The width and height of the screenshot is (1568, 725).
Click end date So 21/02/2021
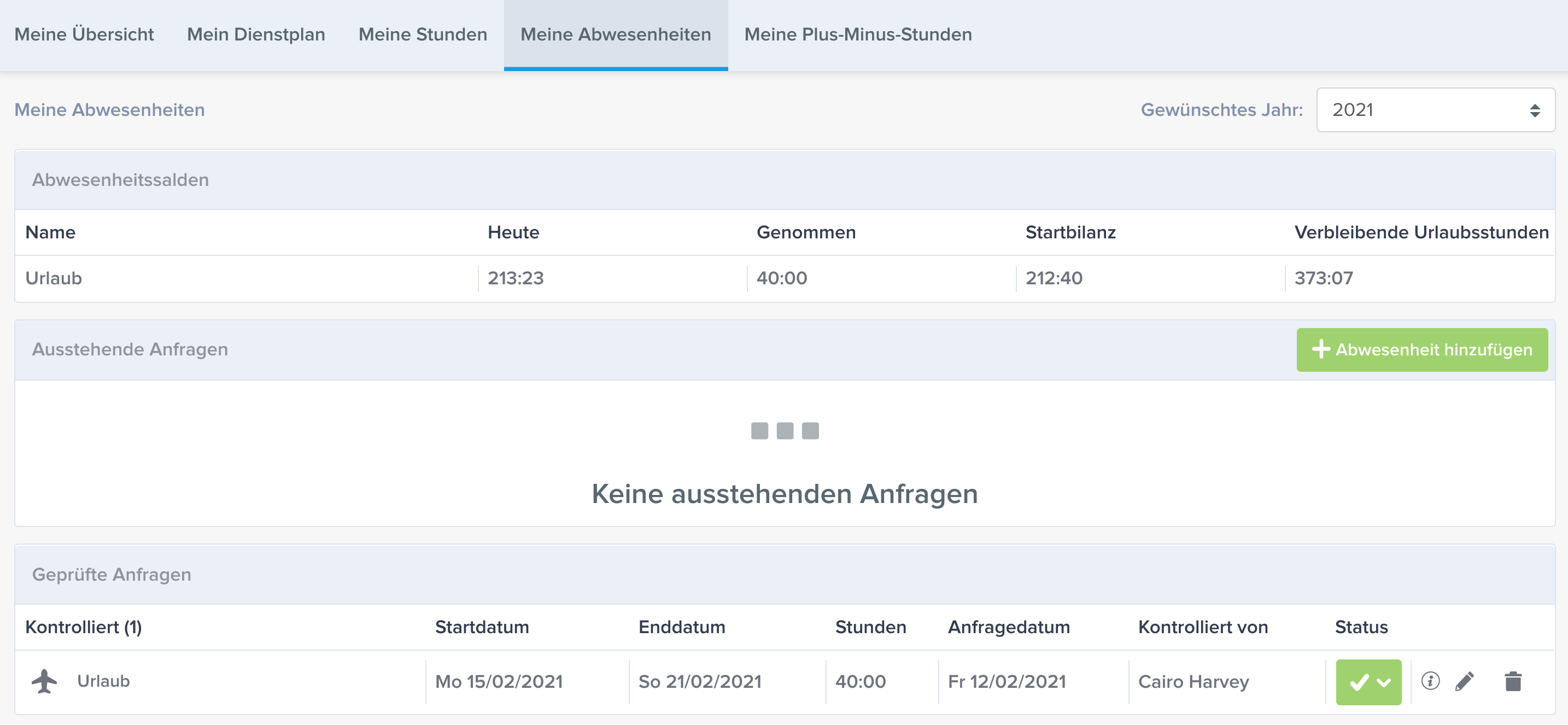pyautogui.click(x=699, y=681)
